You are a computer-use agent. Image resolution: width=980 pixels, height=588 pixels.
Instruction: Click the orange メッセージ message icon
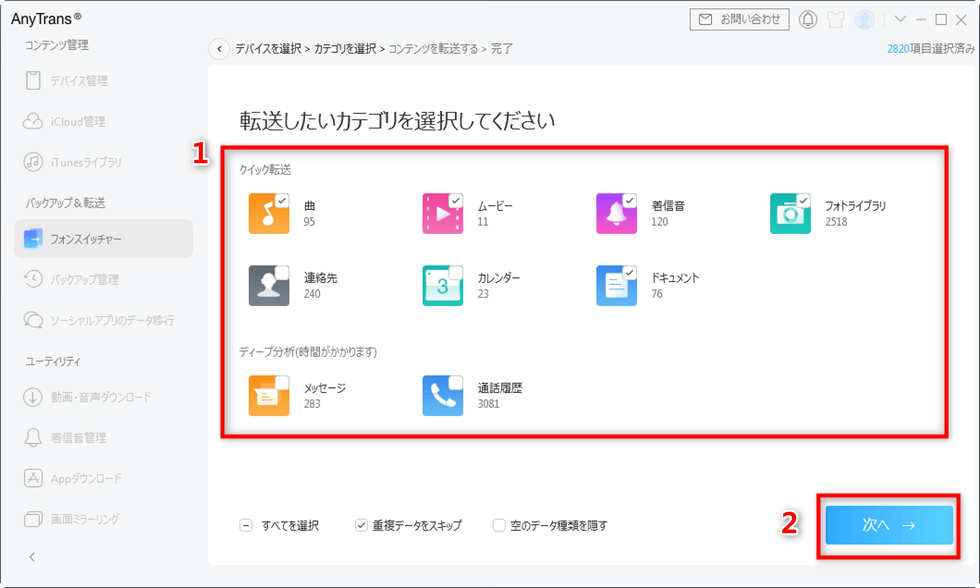point(269,396)
